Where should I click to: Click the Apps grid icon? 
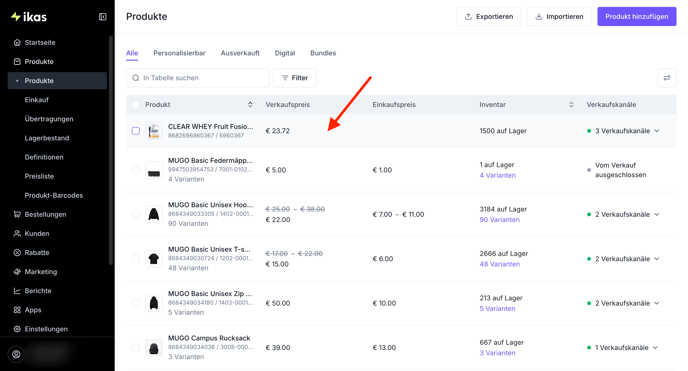pos(17,310)
